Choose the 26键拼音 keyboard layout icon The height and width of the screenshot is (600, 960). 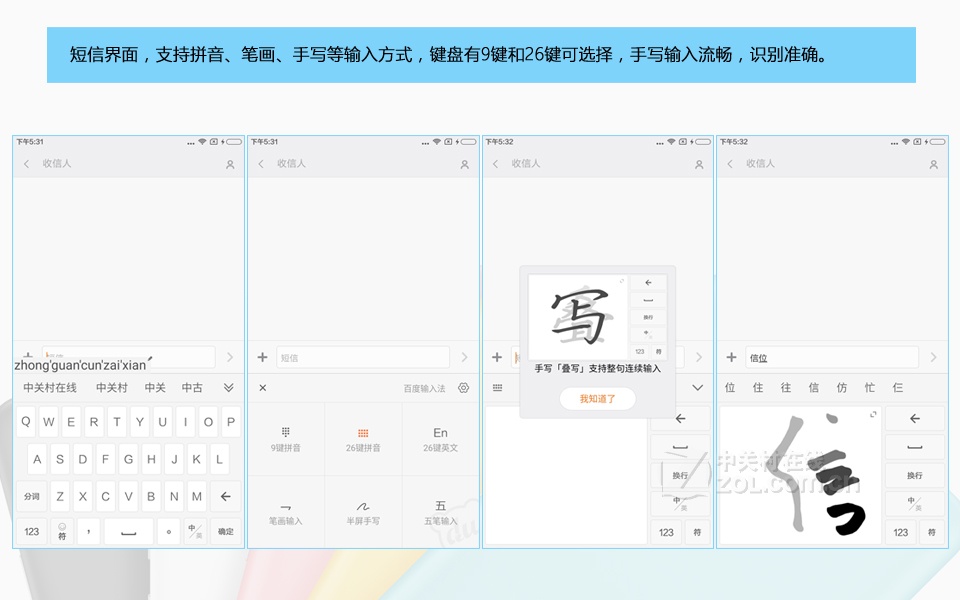(363, 435)
